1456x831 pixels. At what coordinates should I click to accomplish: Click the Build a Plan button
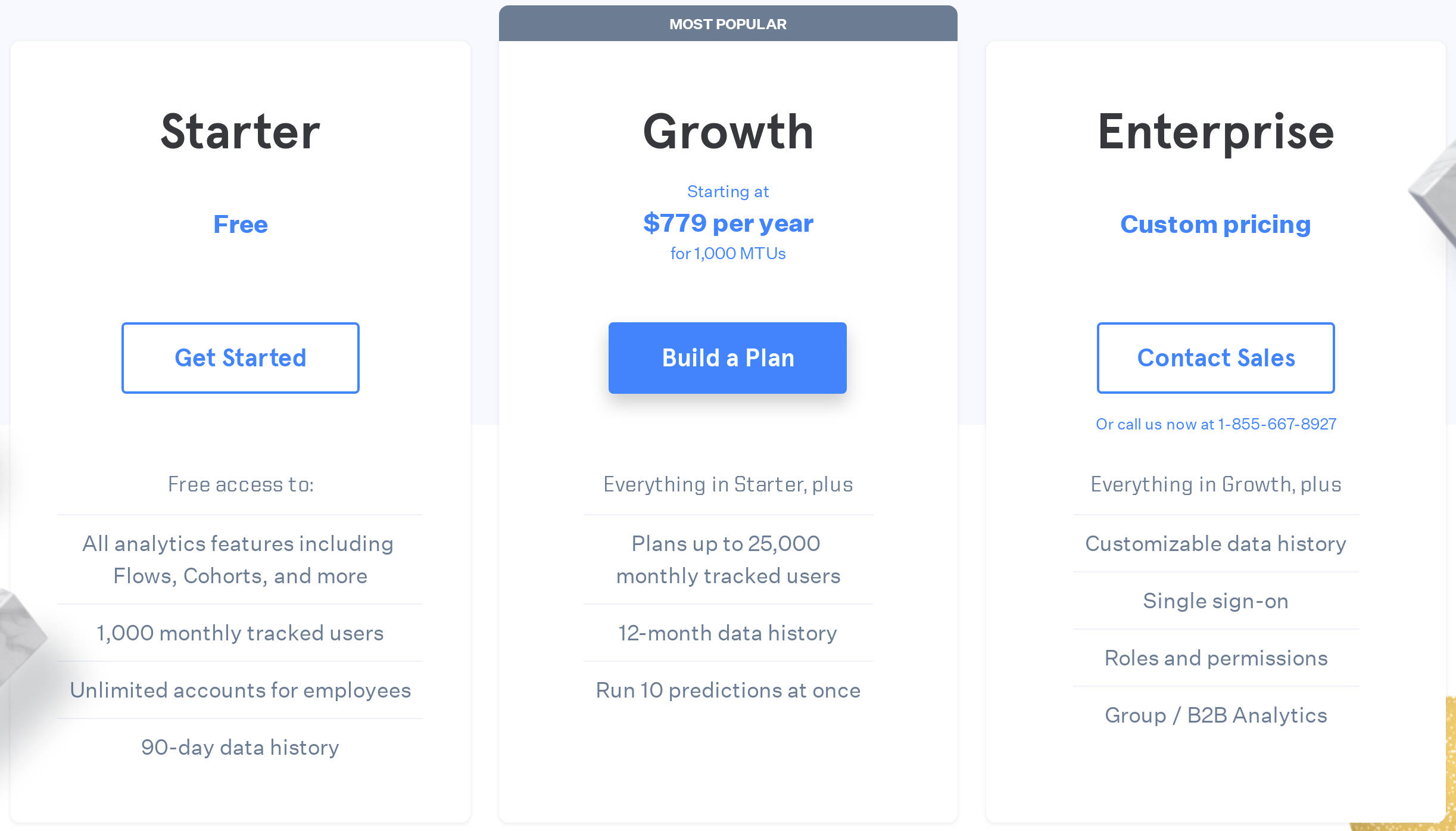pos(727,357)
